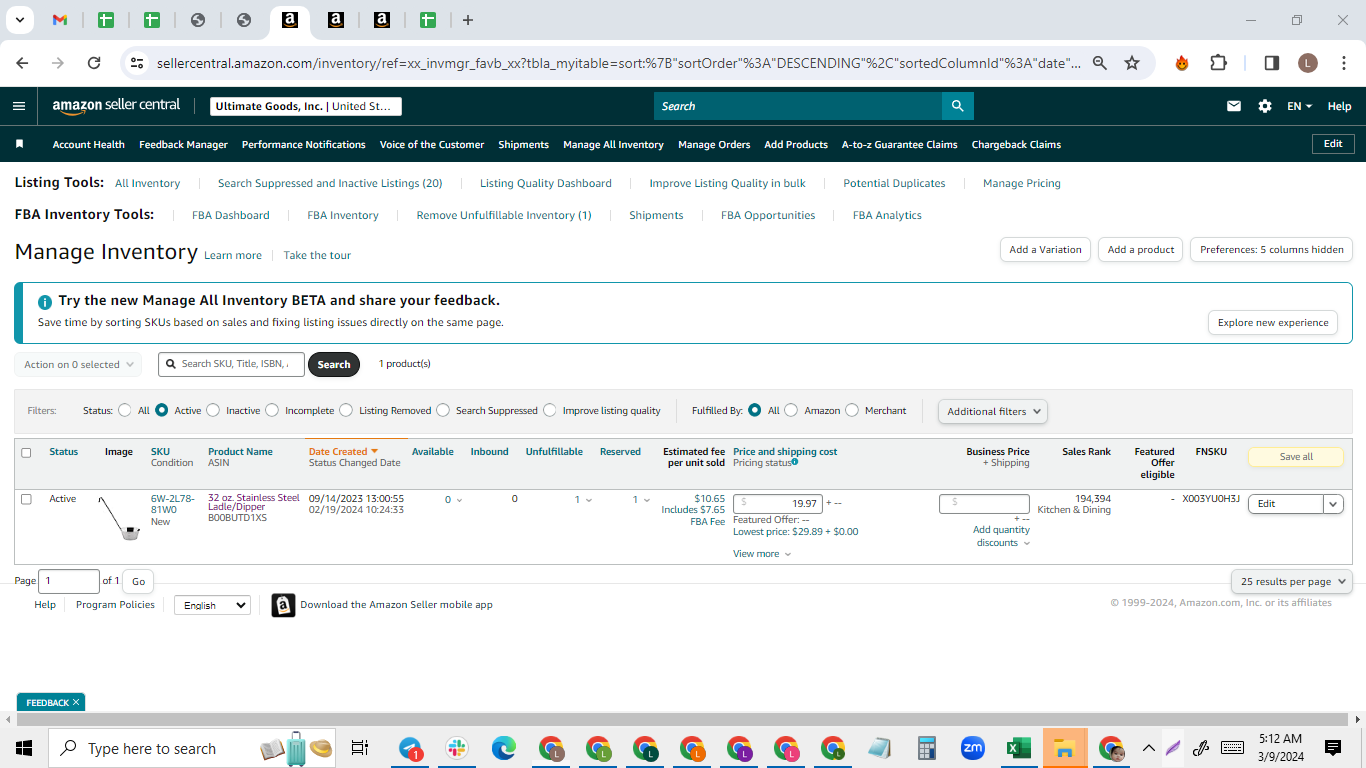Open the messages envelope icon
This screenshot has height=768, width=1366.
point(1234,106)
